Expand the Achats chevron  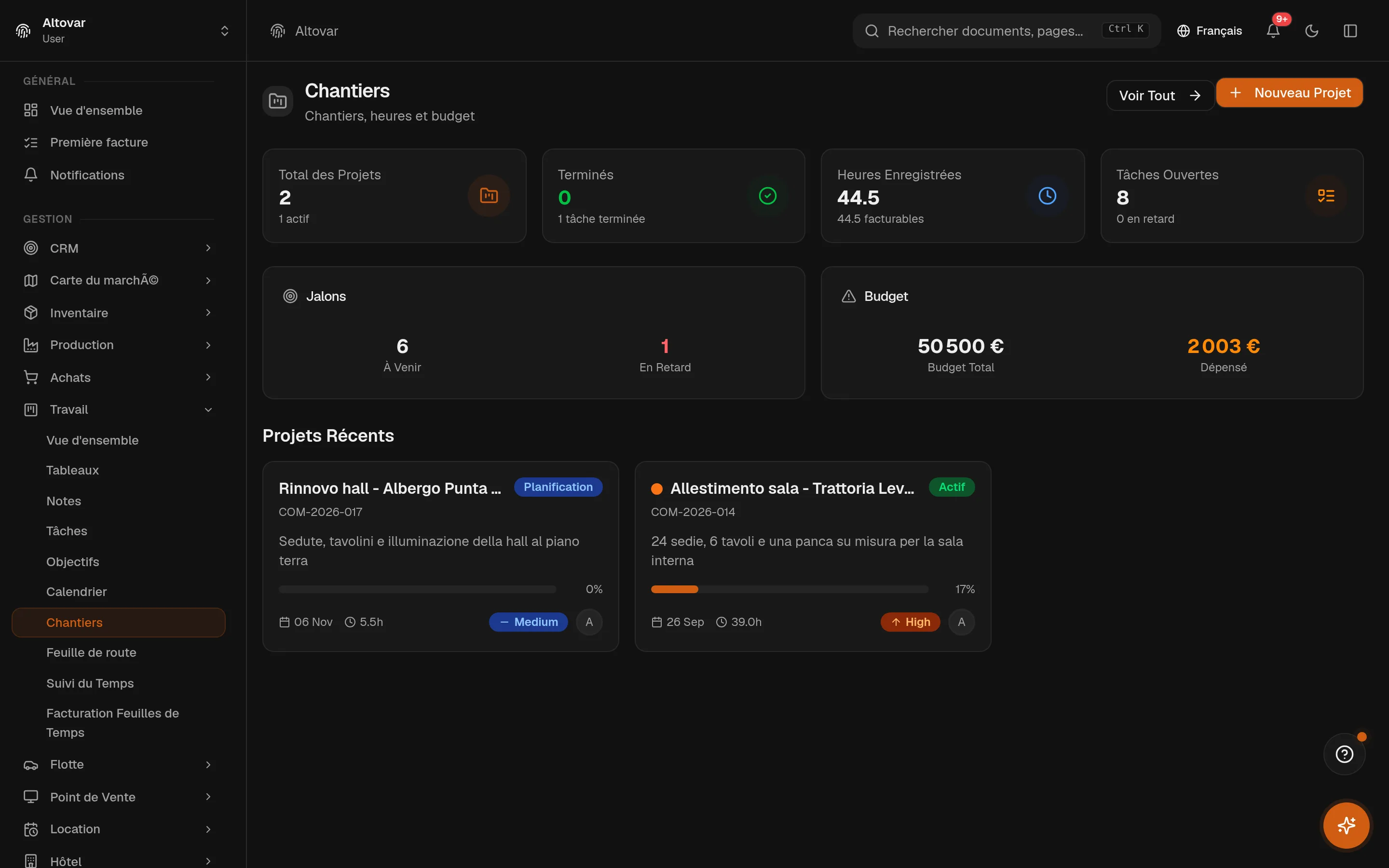tap(208, 377)
